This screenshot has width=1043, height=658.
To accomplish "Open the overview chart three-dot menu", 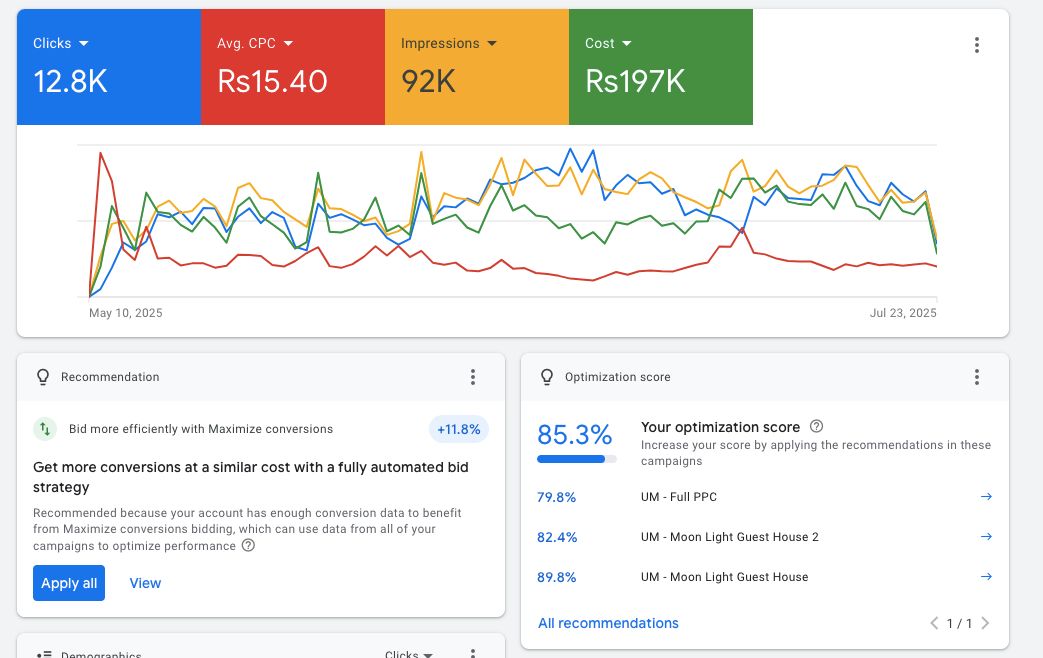I will (x=976, y=45).
